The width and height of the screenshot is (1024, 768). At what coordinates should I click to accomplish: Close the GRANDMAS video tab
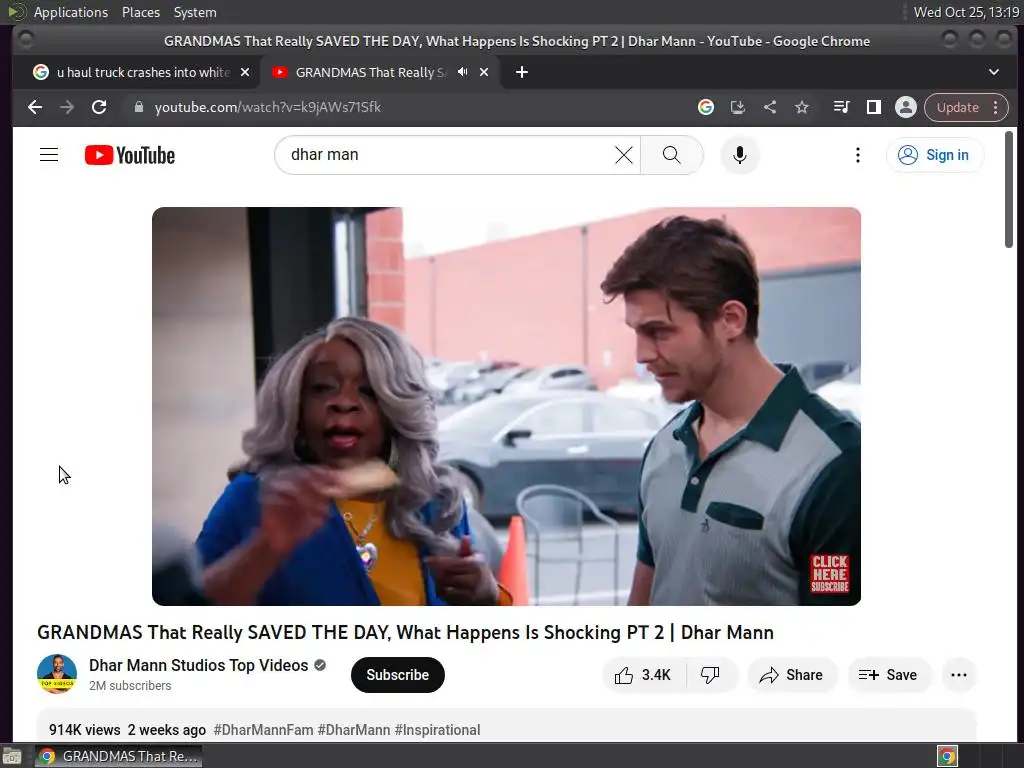pos(484,72)
